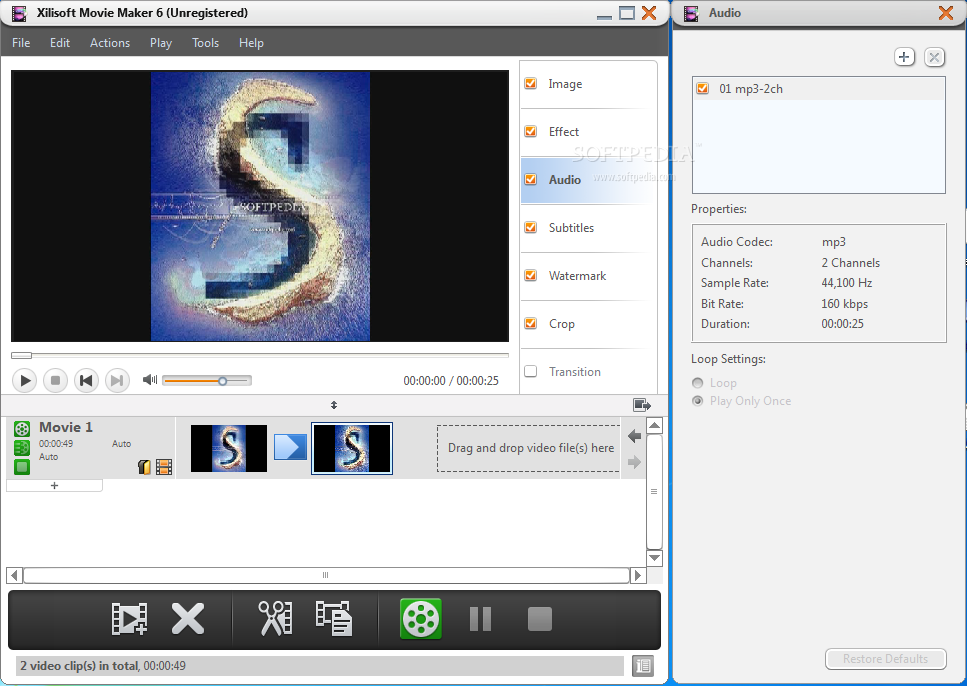
Task: Open the Play menu
Action: pos(160,43)
